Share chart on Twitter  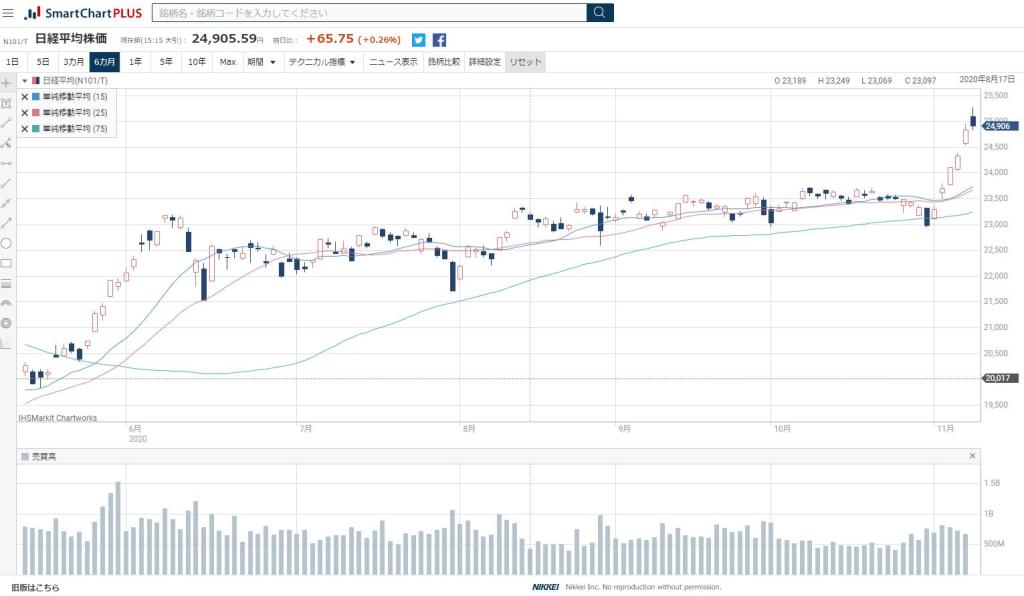(418, 40)
